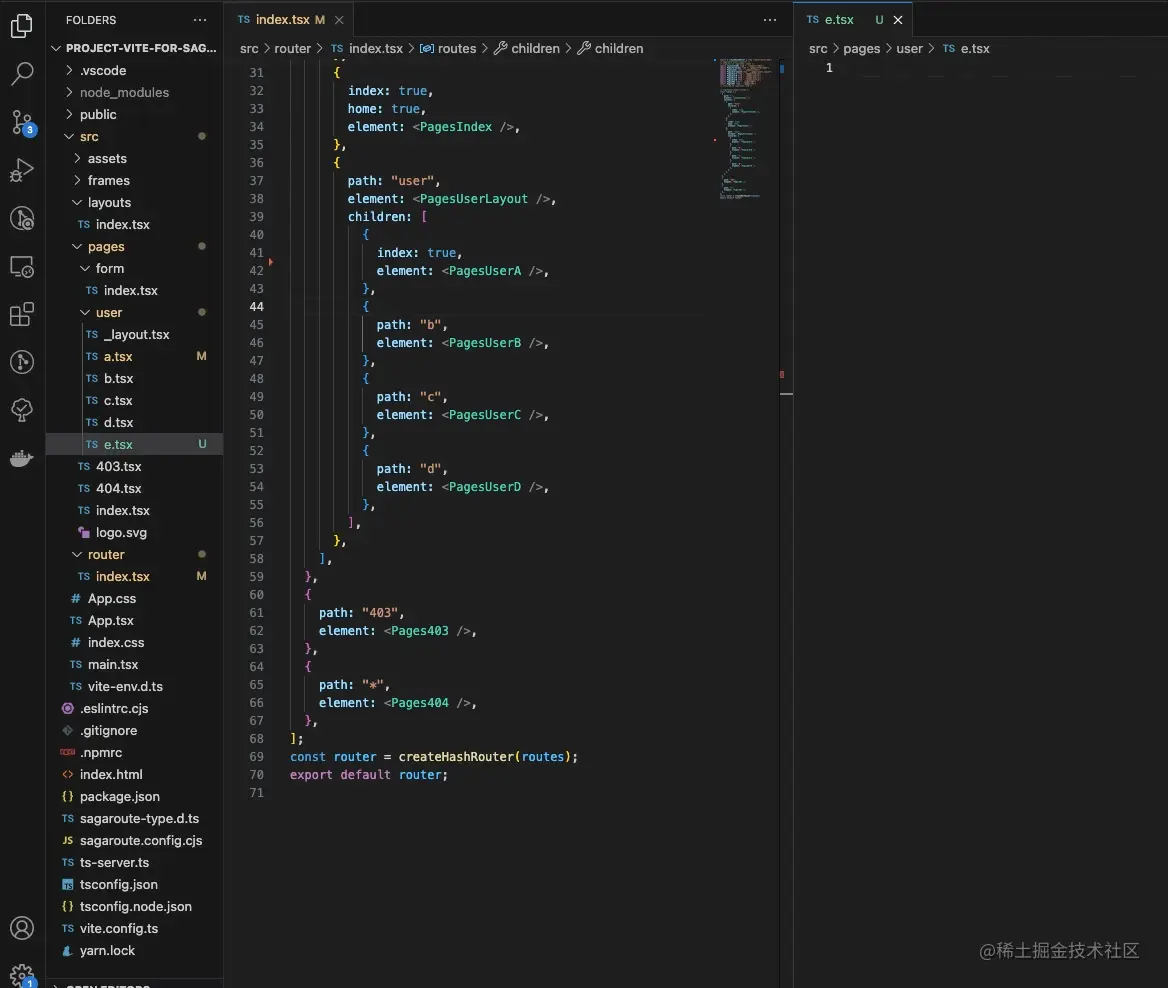Open the Explorer view in activity bar

click(x=22, y=25)
